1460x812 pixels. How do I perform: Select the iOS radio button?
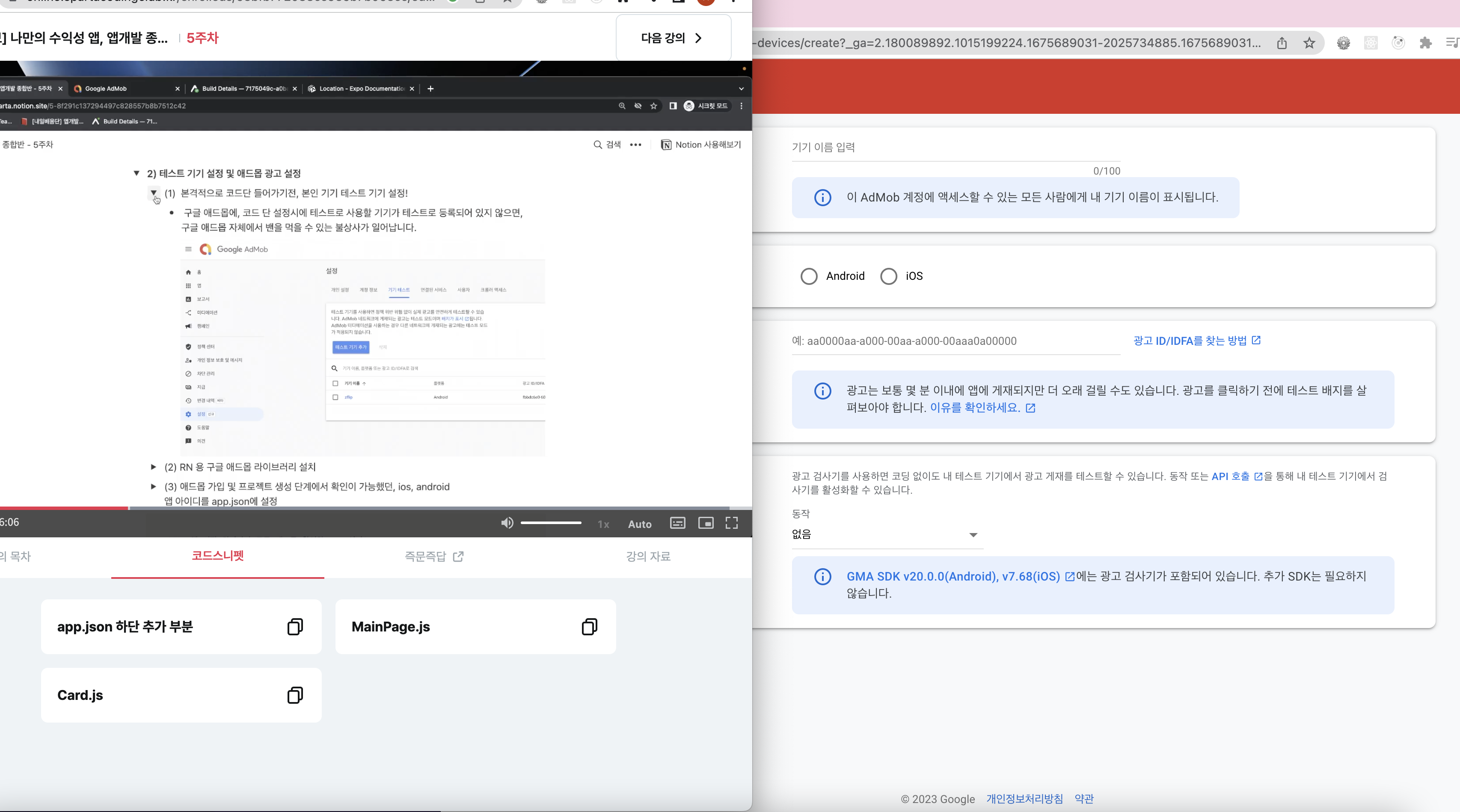click(888, 276)
